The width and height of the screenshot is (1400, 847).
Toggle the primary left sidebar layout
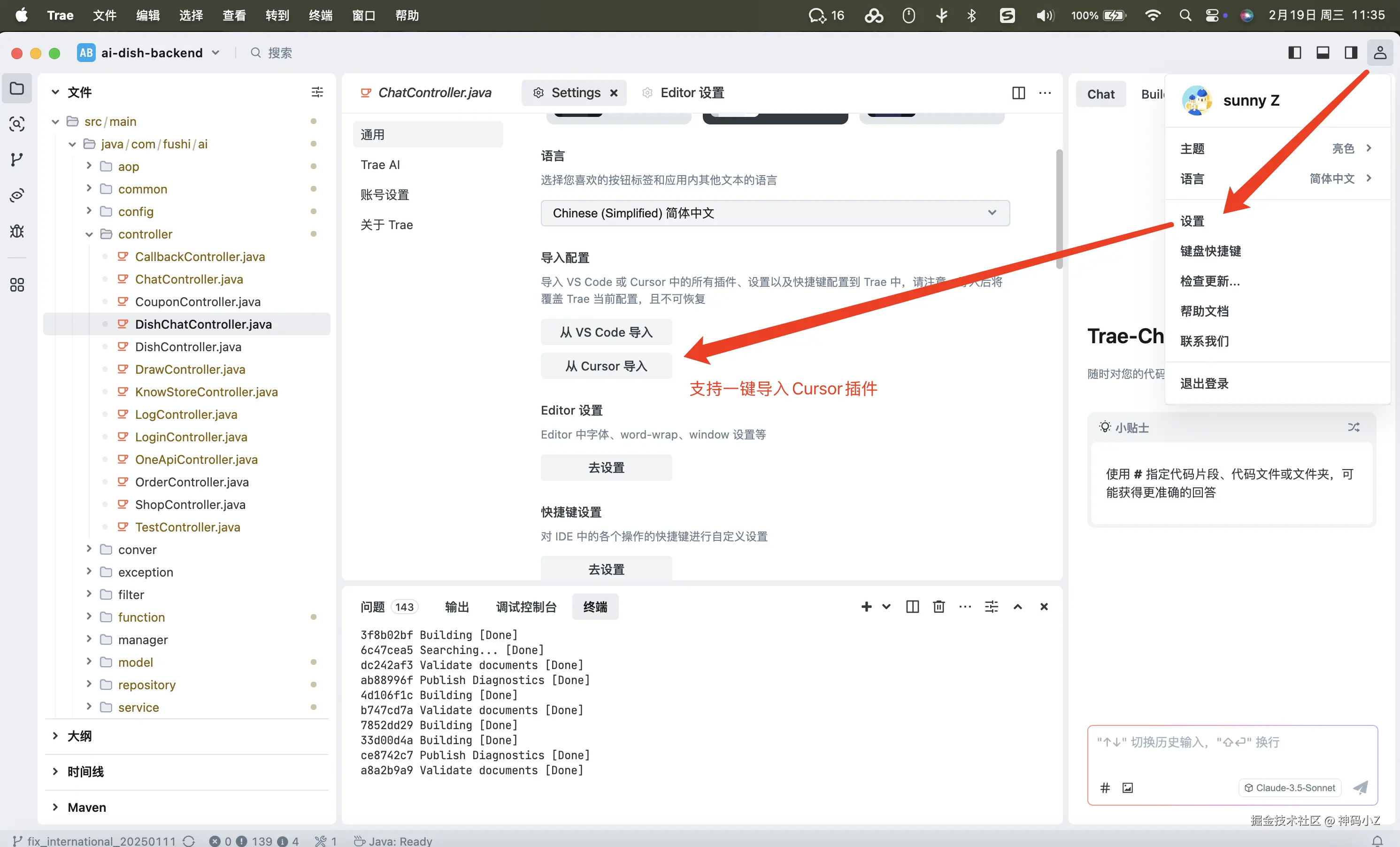(1295, 53)
